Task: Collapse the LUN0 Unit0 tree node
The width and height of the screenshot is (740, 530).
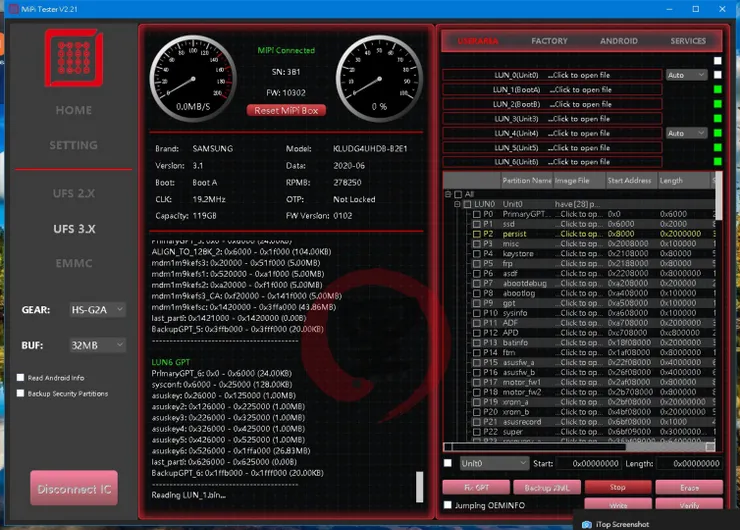Action: pyautogui.click(x=457, y=204)
